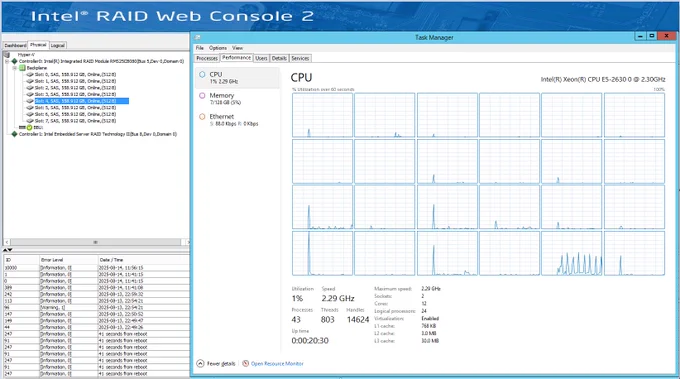Screen dimensions: 680x379
Task: Sort log by Error Level column header
Action: point(69,260)
